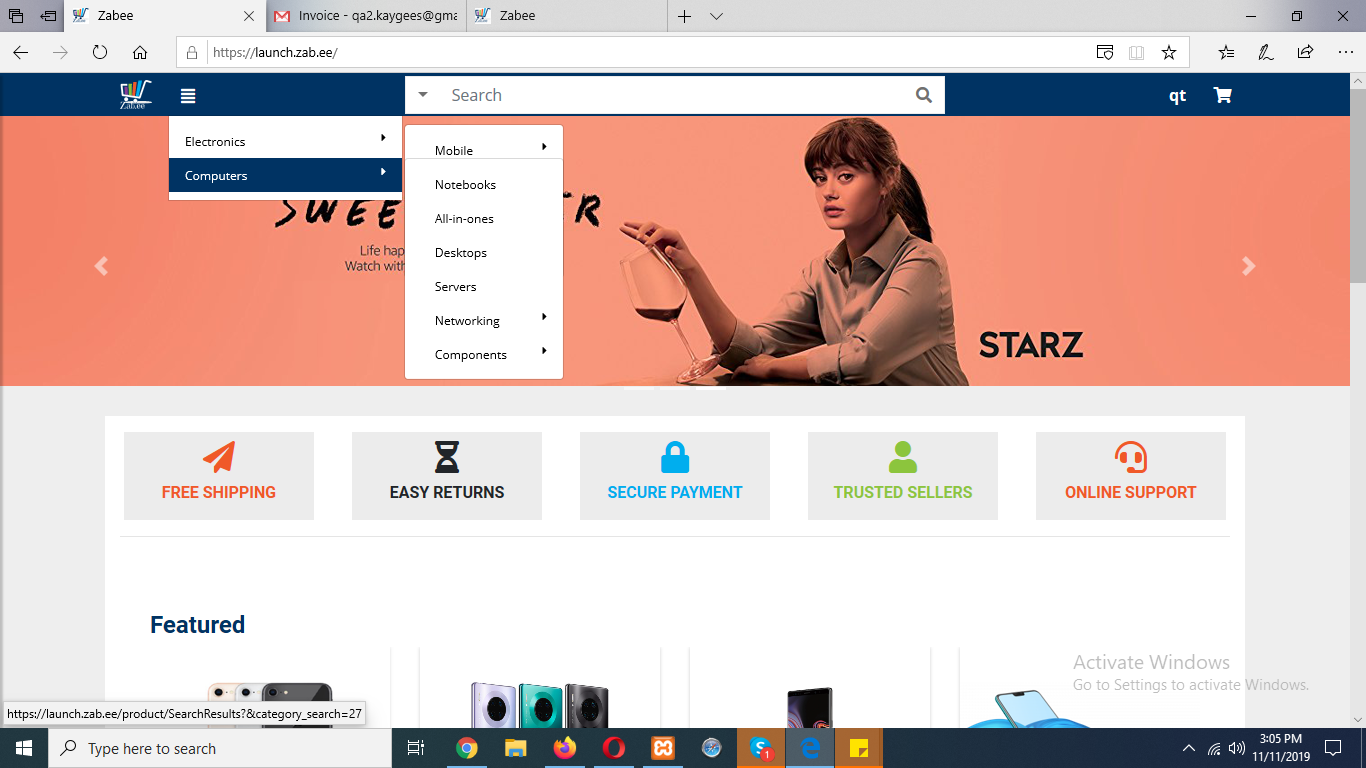Viewport: 1366px width, 768px height.
Task: Choose Mobile from submenu
Action: pos(454,151)
